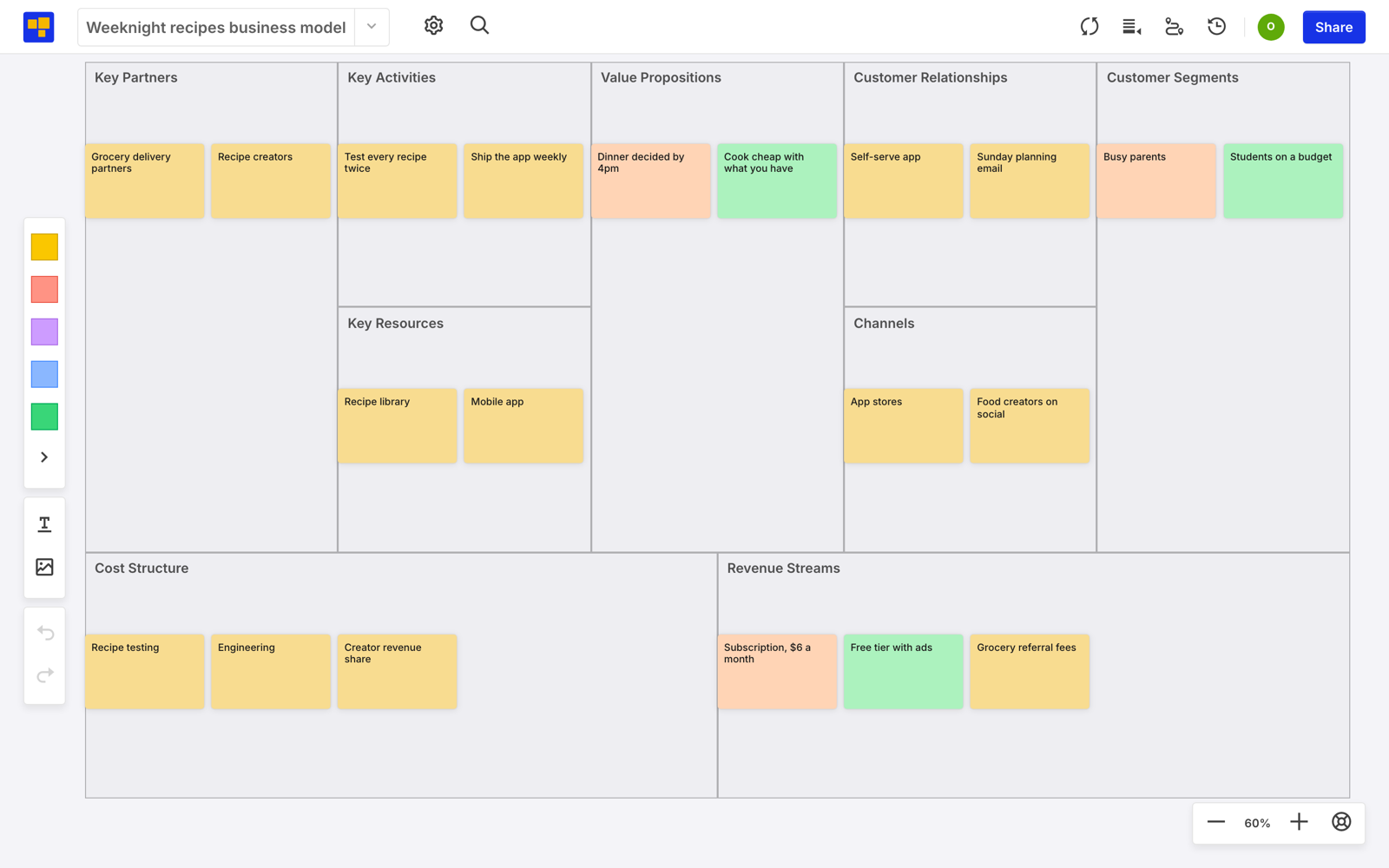1389x868 pixels.
Task: Select the Subscription, $6 a month note
Action: coord(777,672)
